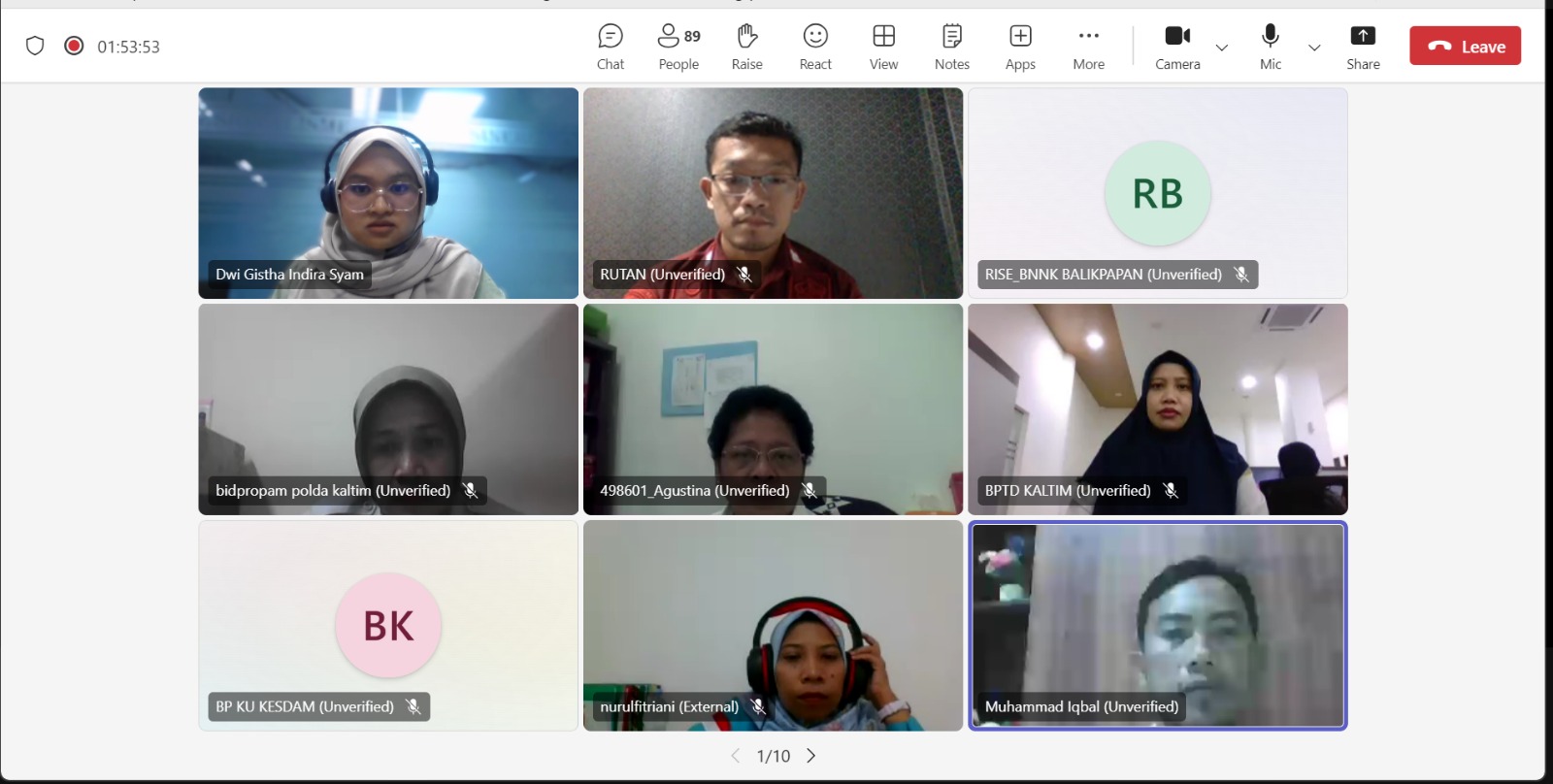Click the shield privacy icon
Screen dimensions: 1553x784
click(x=35, y=46)
